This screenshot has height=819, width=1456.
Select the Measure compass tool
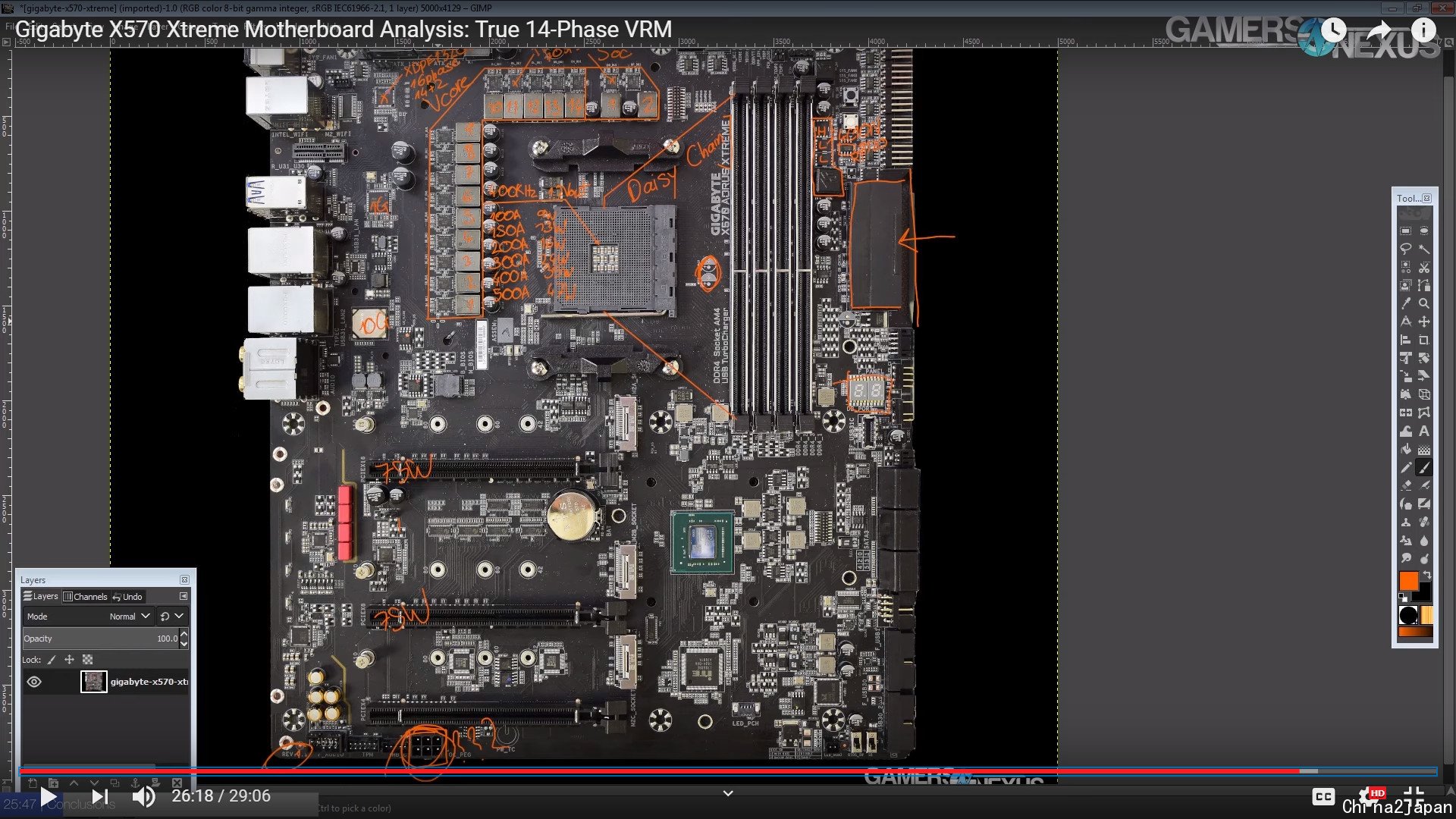(1405, 322)
